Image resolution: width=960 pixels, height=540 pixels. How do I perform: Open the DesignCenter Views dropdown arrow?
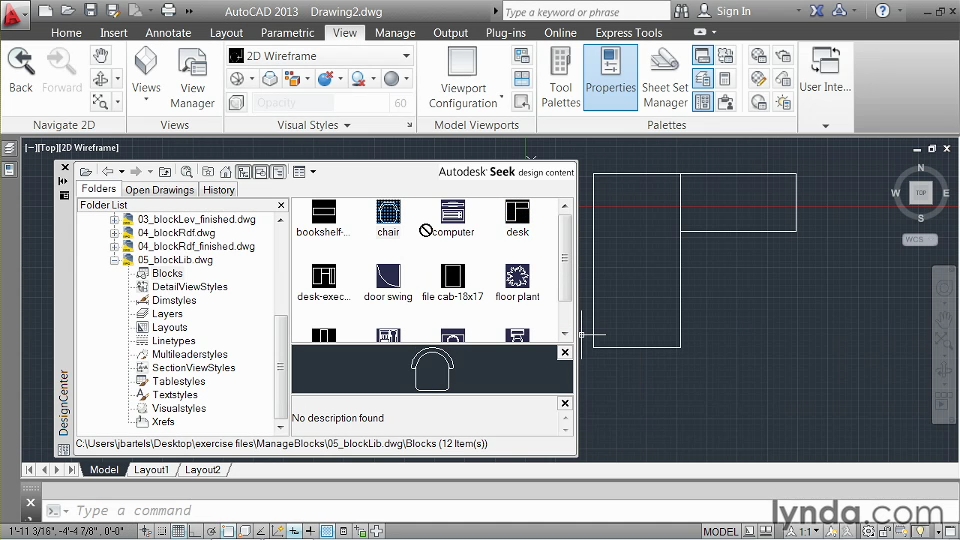[x=313, y=172]
